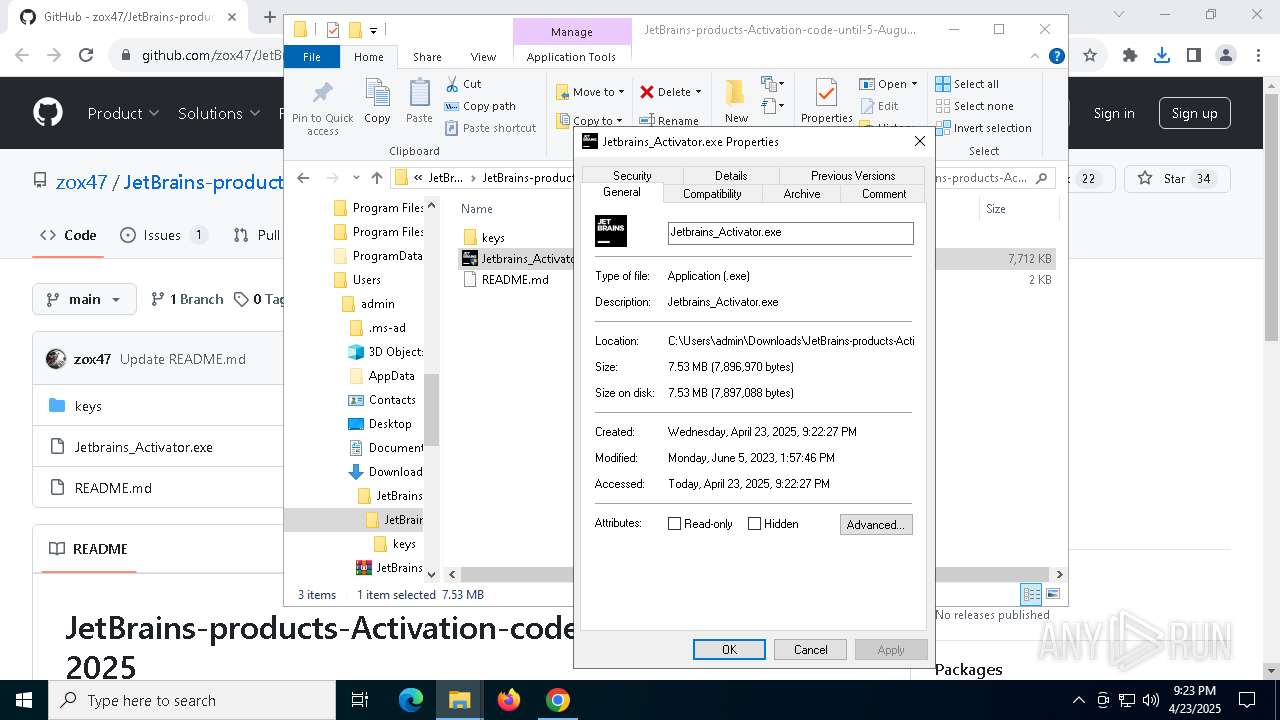This screenshot has width=1280, height=720.
Task: Click Explorer help question mark icon
Action: pyautogui.click(x=1056, y=57)
